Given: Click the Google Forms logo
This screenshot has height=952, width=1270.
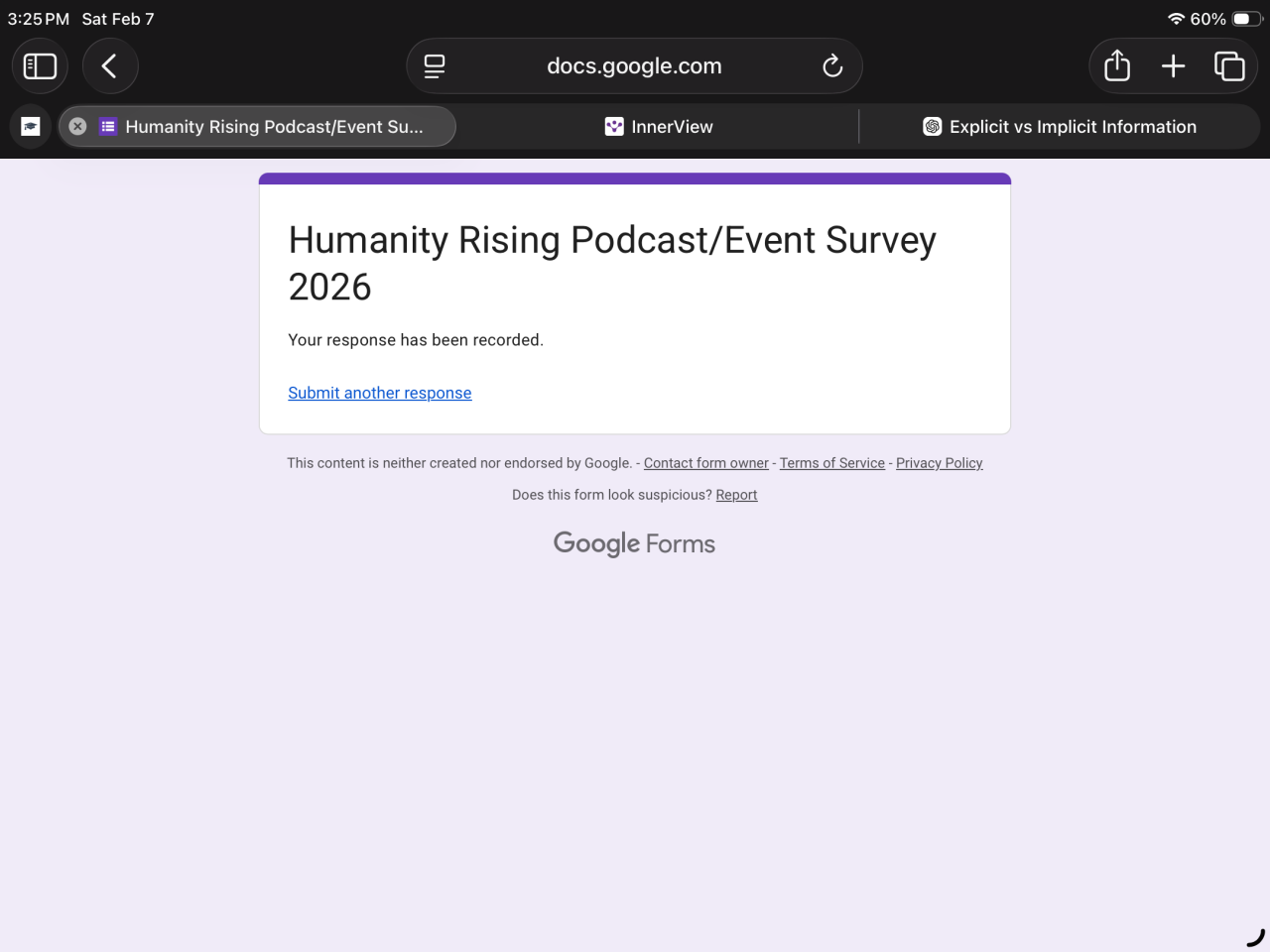Looking at the screenshot, I should tap(634, 543).
